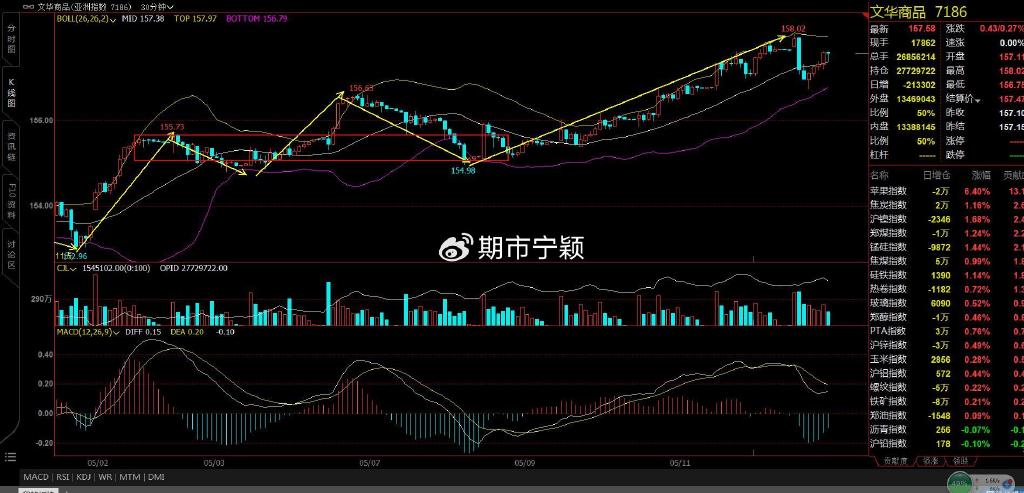This screenshot has height=493, width=1024.
Task: Select the 硅铁指数 row
Action: coord(946,275)
